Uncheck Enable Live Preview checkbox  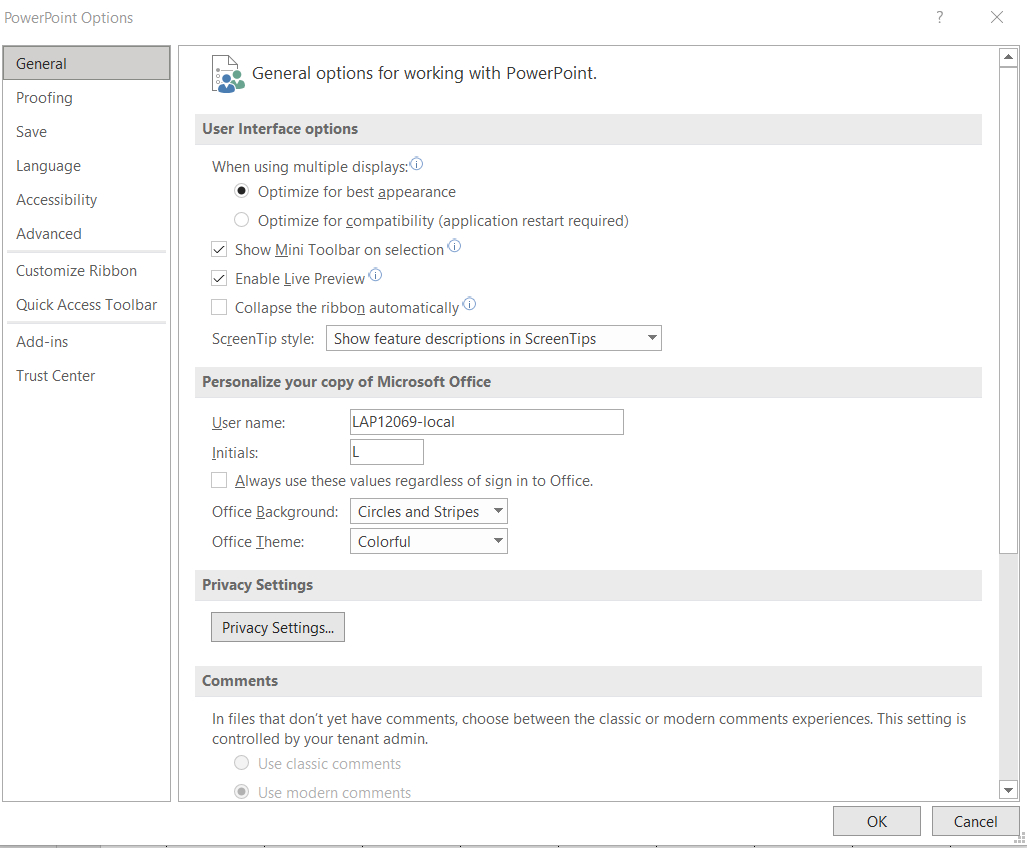(219, 278)
